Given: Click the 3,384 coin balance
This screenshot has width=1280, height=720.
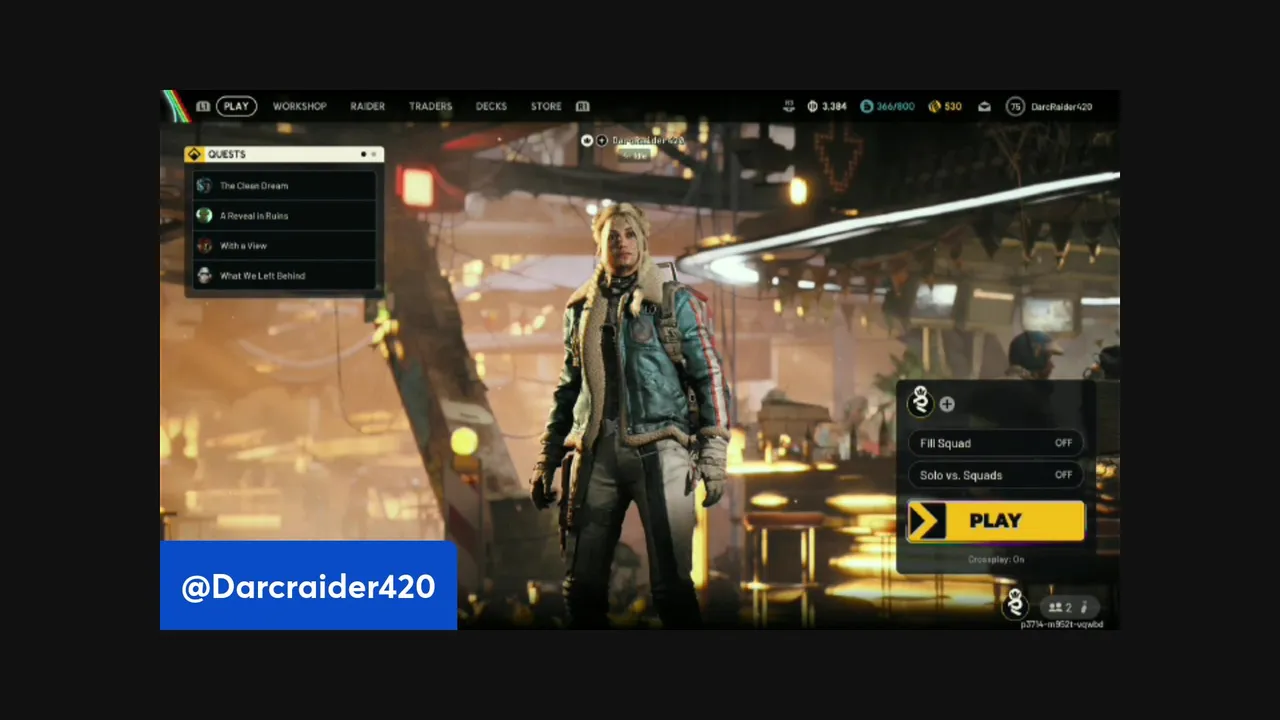Looking at the screenshot, I should coord(834,106).
